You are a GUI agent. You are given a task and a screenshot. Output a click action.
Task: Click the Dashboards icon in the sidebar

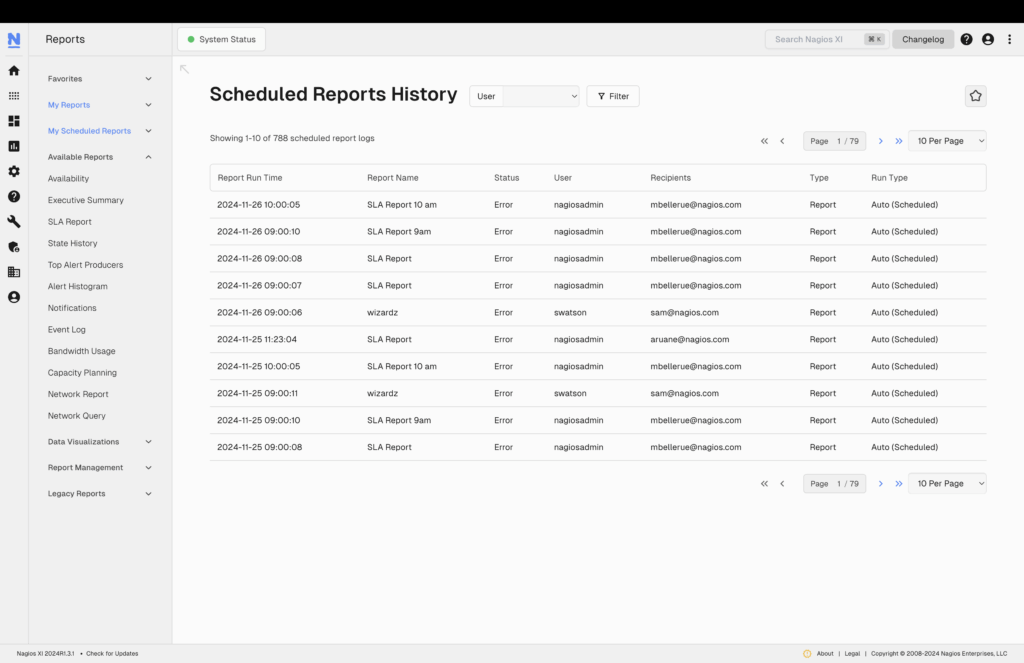pos(13,119)
